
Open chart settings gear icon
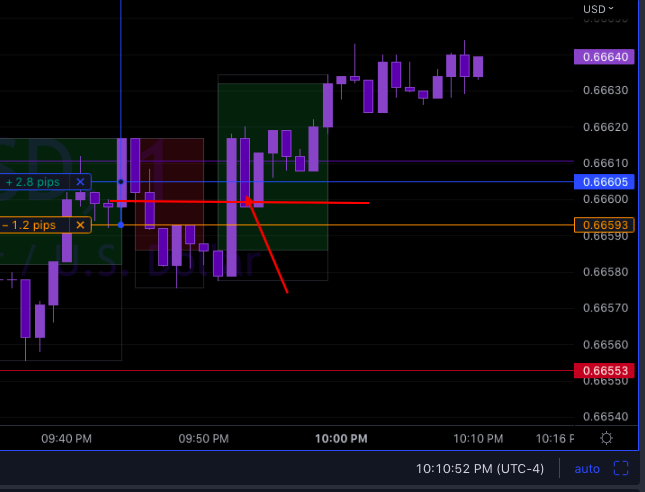click(x=606, y=438)
